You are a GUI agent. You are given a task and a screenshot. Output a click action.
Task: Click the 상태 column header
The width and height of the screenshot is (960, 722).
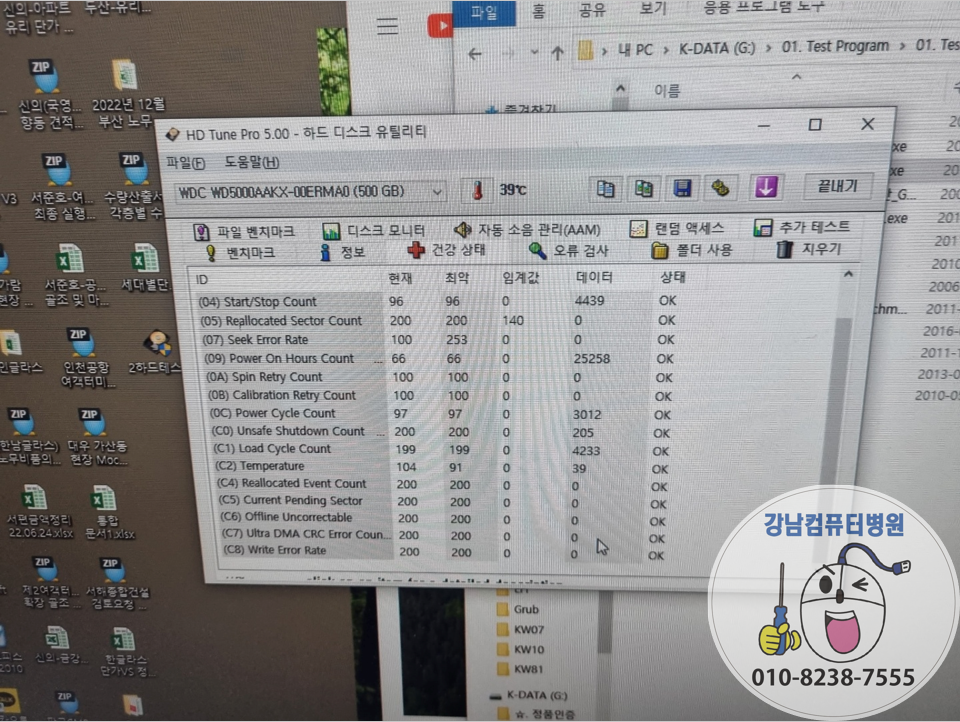(x=672, y=277)
